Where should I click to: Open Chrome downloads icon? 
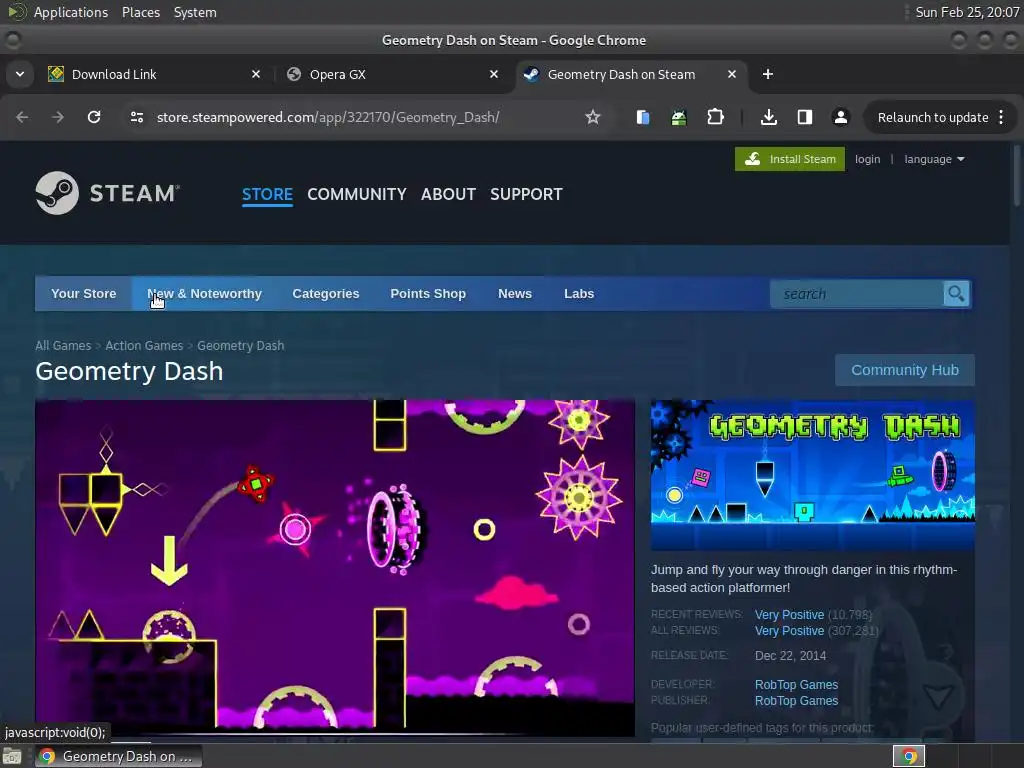point(769,117)
